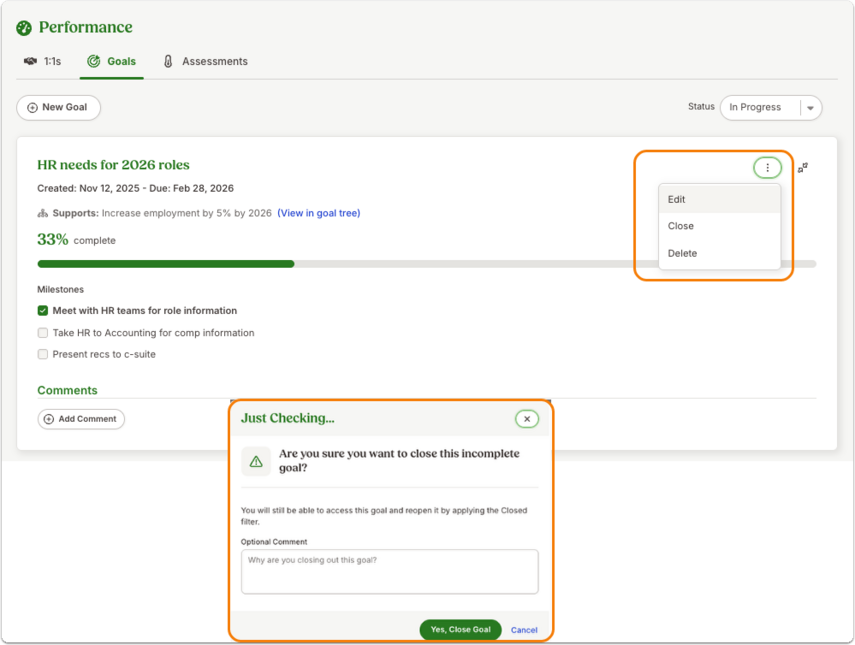
Task: Focus the Optional Comment text box
Action: [389, 571]
